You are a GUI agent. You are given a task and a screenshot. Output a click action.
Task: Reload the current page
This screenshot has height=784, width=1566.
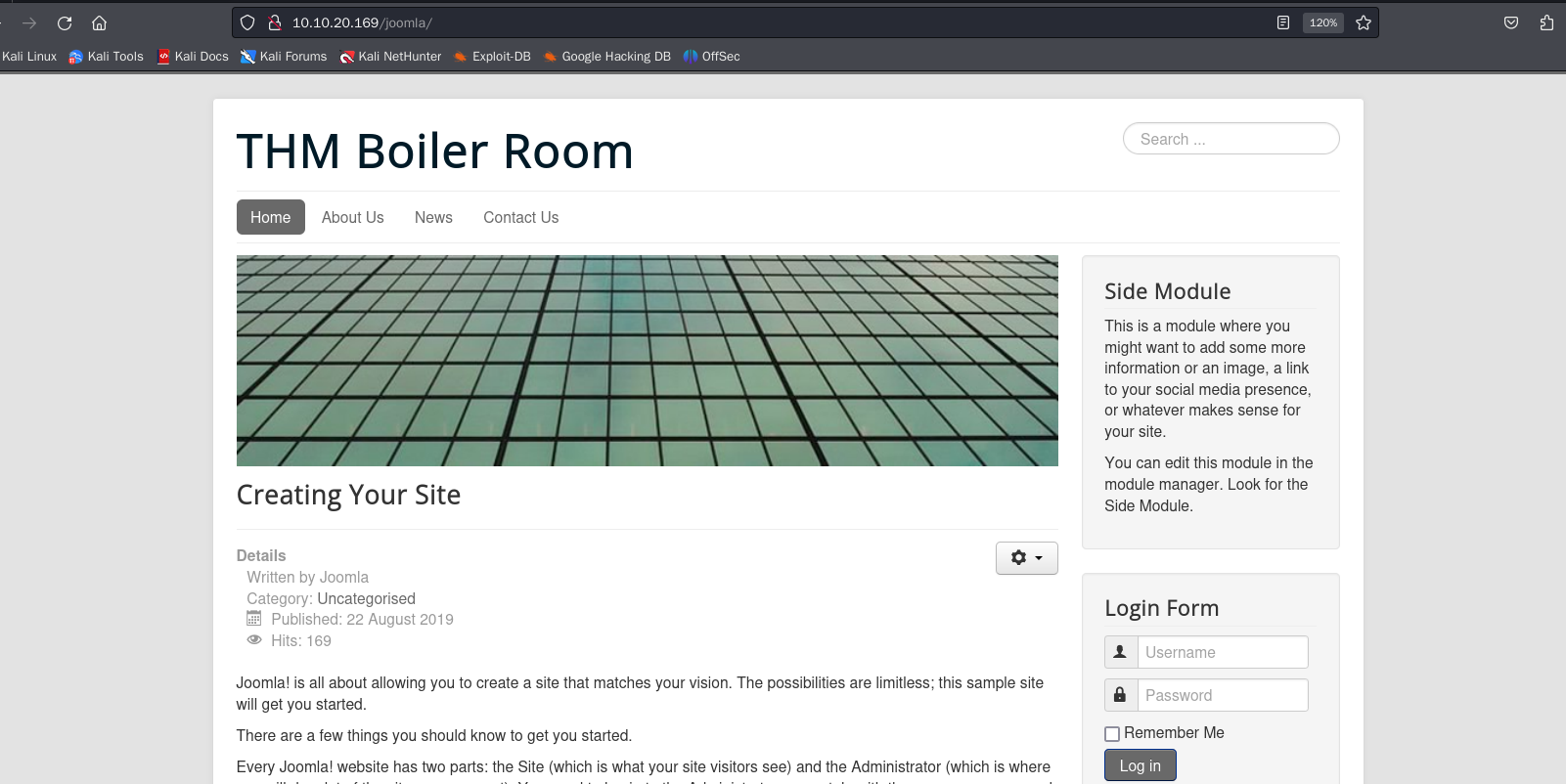65,22
